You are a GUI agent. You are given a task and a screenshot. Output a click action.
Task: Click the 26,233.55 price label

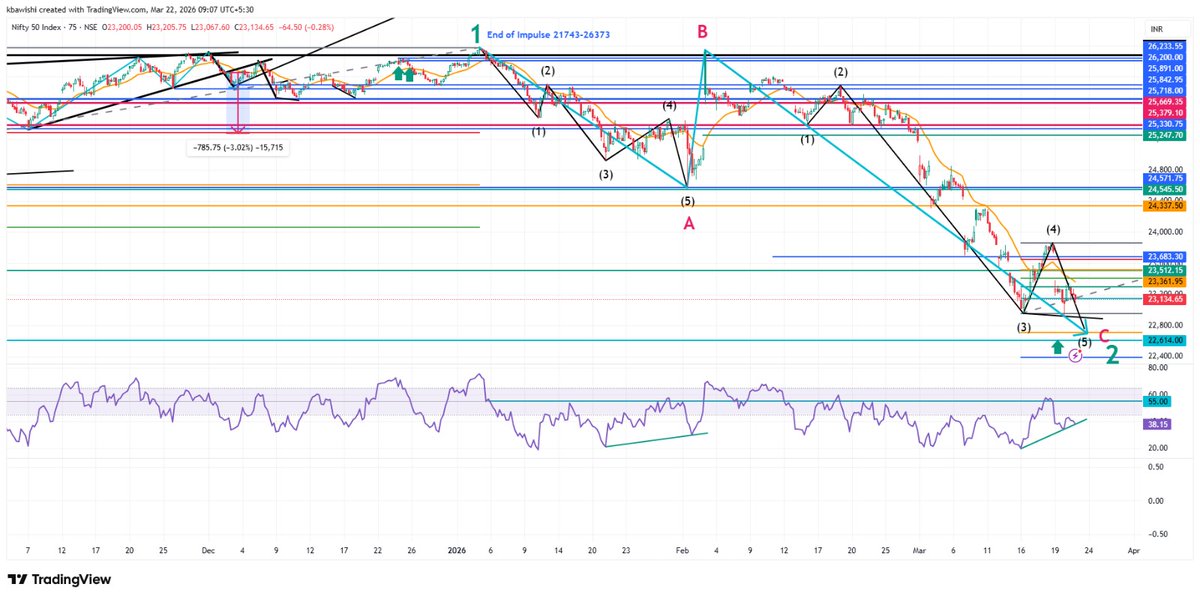(1166, 46)
